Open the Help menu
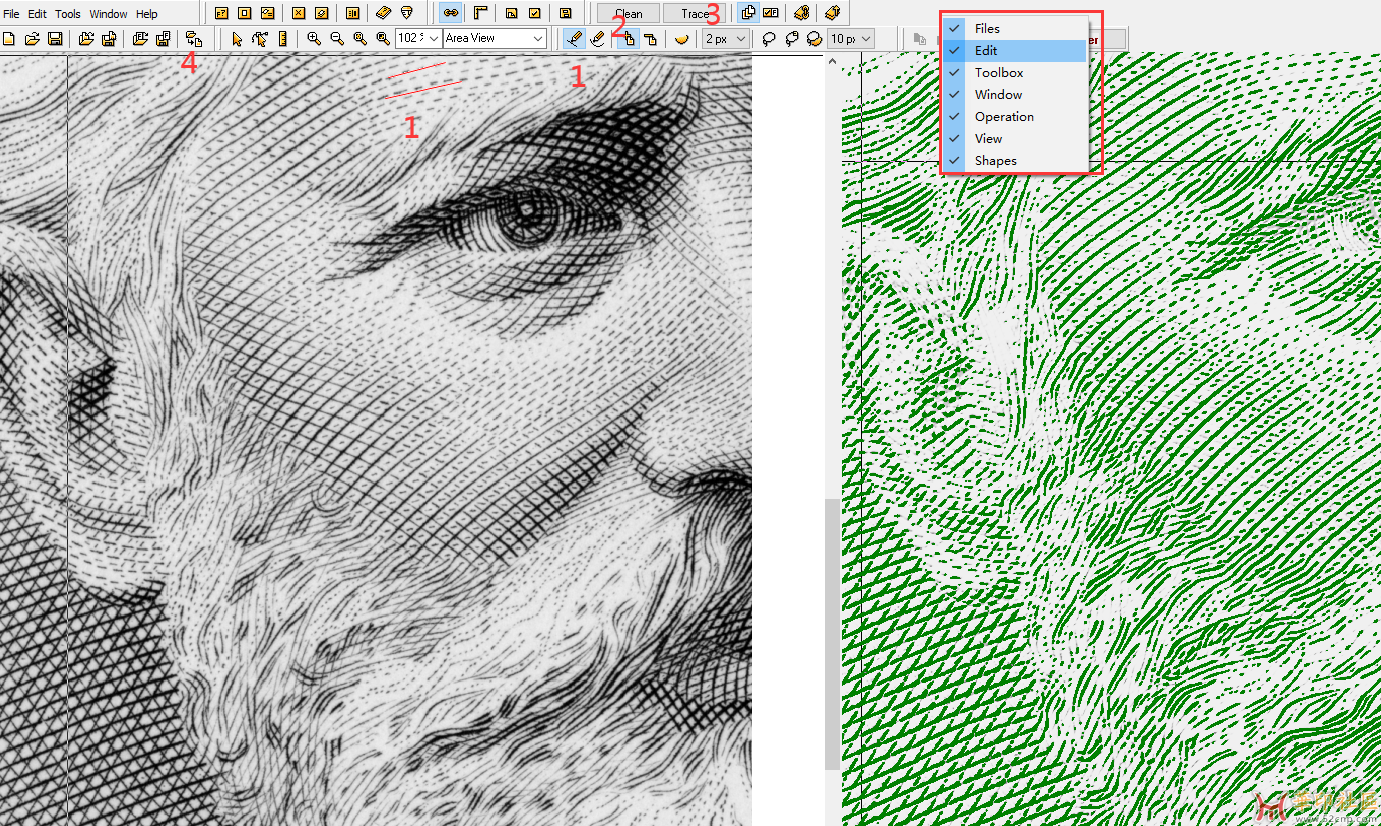1381x826 pixels. pos(147,14)
